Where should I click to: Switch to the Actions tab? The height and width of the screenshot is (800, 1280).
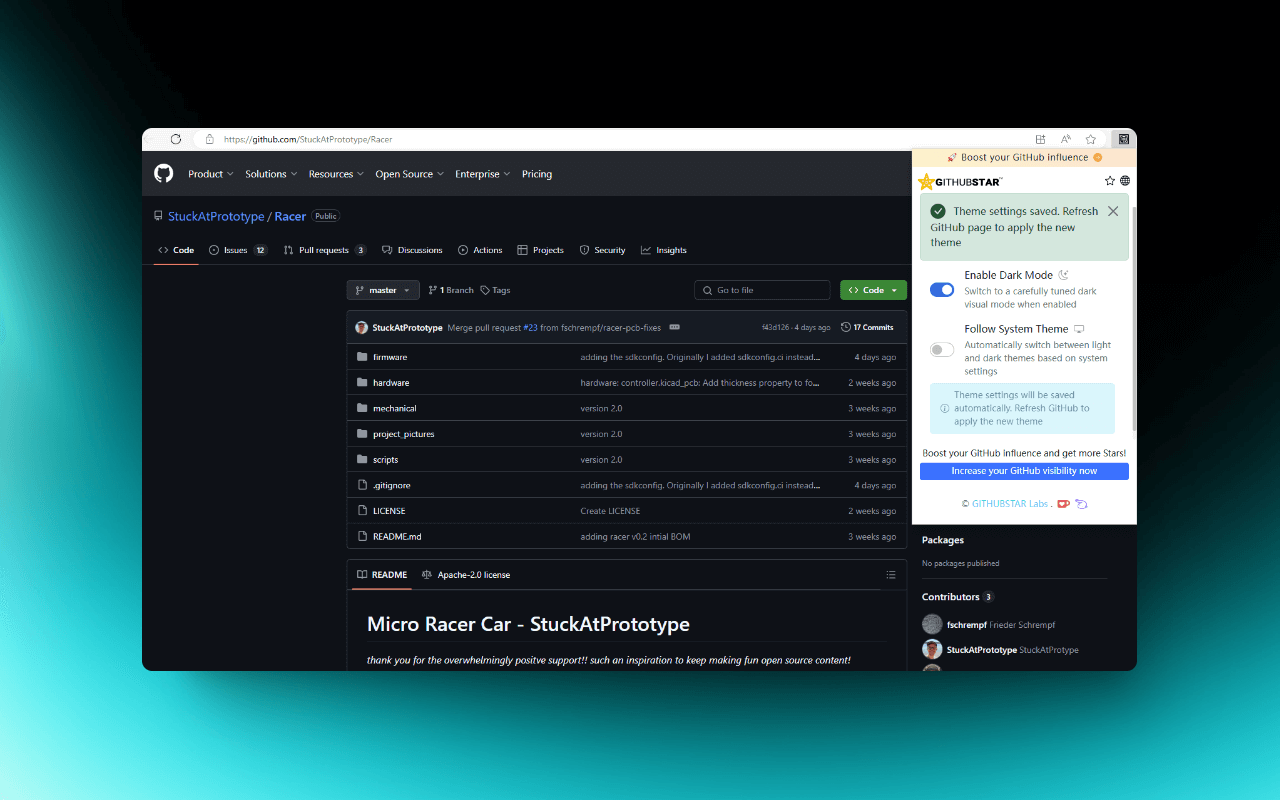(x=480, y=250)
